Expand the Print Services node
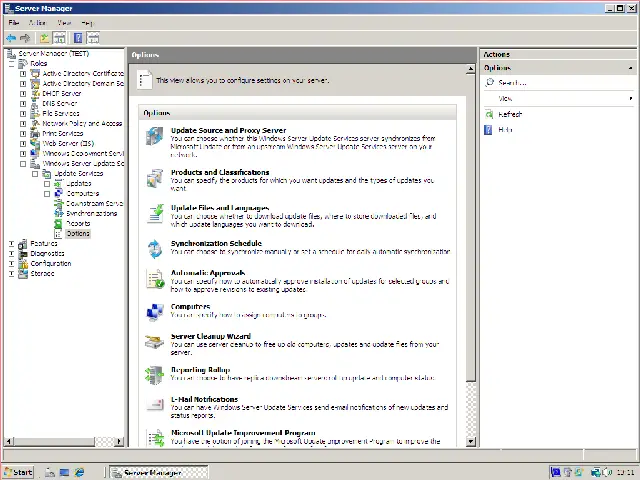640x480 pixels. tap(23, 133)
